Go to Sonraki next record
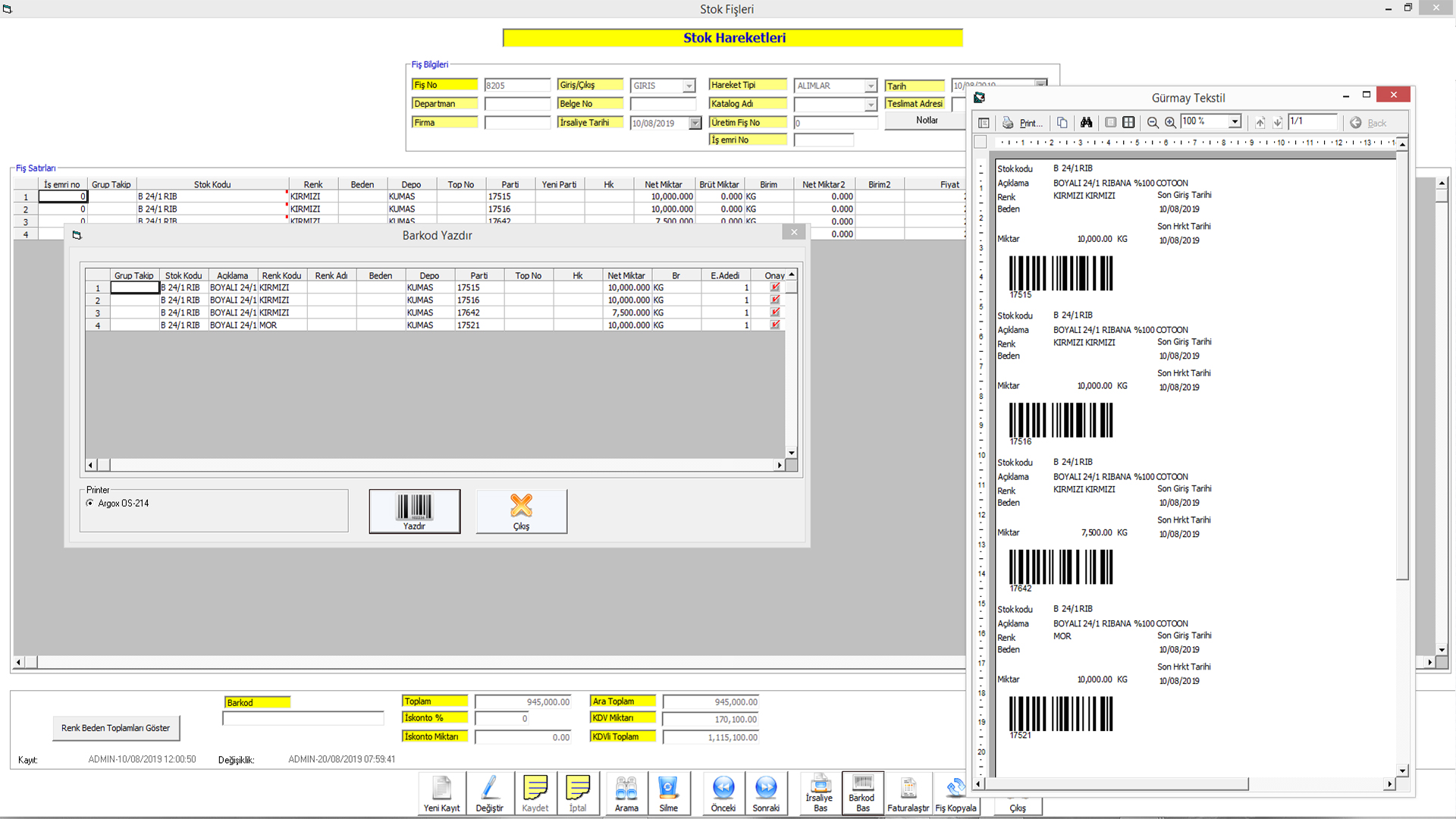This screenshot has width=1456, height=819. 766,793
